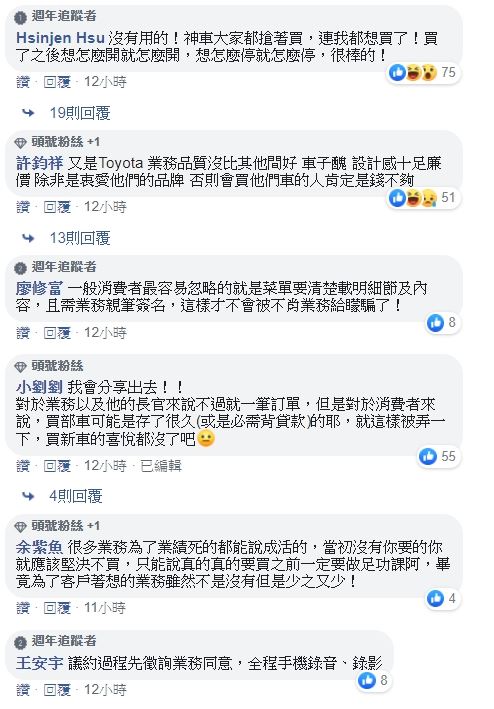Reply to 廖修富's comment with 回覆
The height and width of the screenshot is (709, 494).
(x=57, y=333)
